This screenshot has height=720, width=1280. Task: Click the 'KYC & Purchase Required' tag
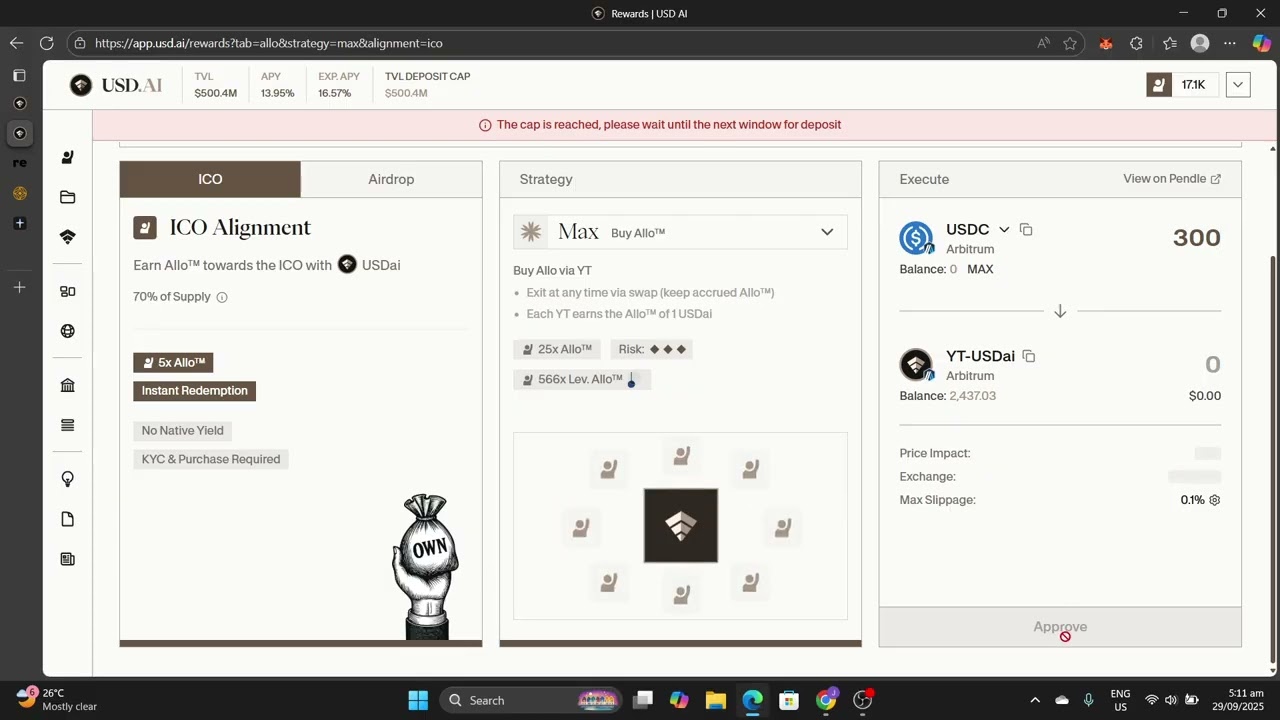pyautogui.click(x=211, y=459)
